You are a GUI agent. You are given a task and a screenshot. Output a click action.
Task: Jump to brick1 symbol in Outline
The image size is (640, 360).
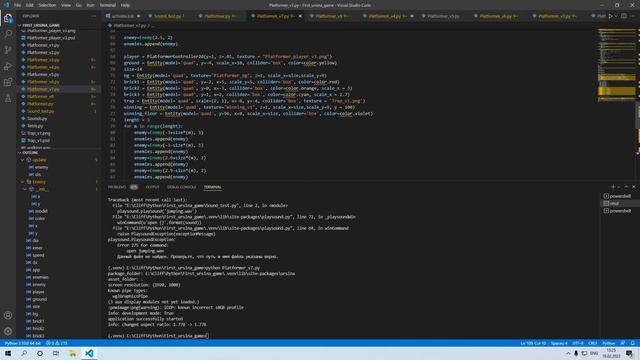38,321
